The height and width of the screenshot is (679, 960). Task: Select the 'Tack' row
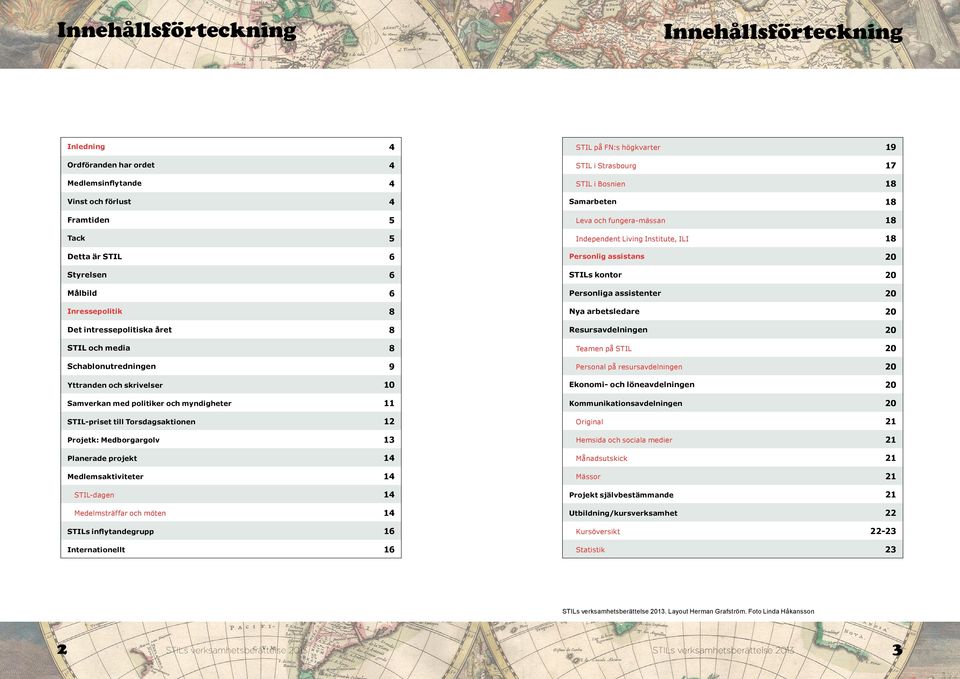(231, 239)
